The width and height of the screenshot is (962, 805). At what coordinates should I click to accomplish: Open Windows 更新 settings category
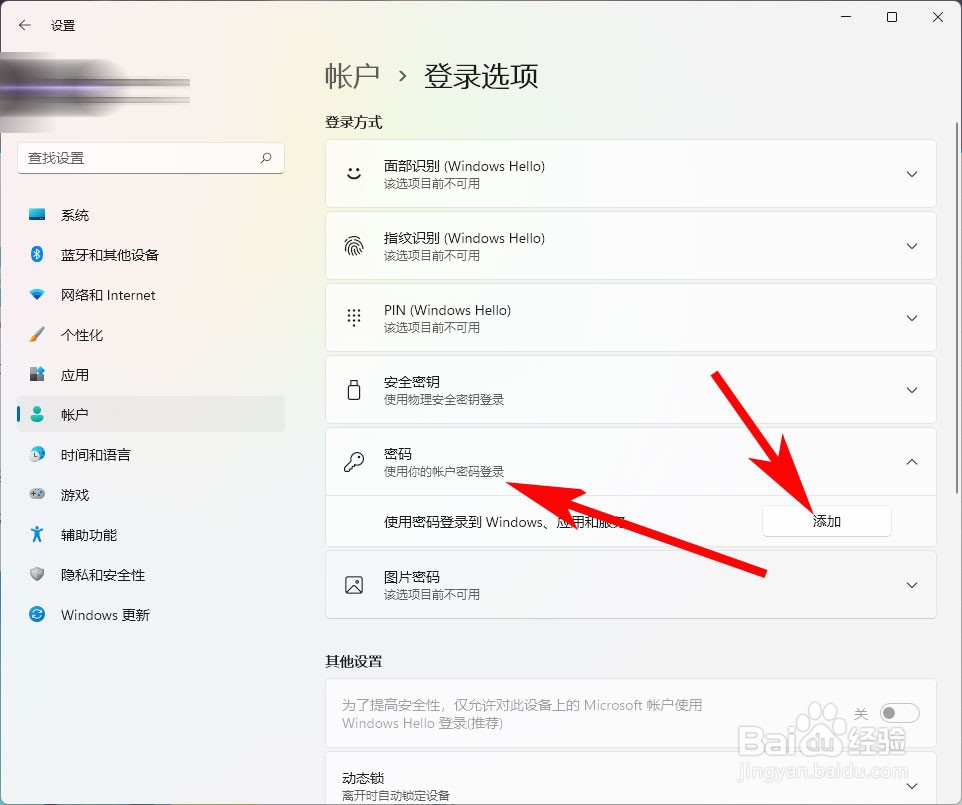151,615
